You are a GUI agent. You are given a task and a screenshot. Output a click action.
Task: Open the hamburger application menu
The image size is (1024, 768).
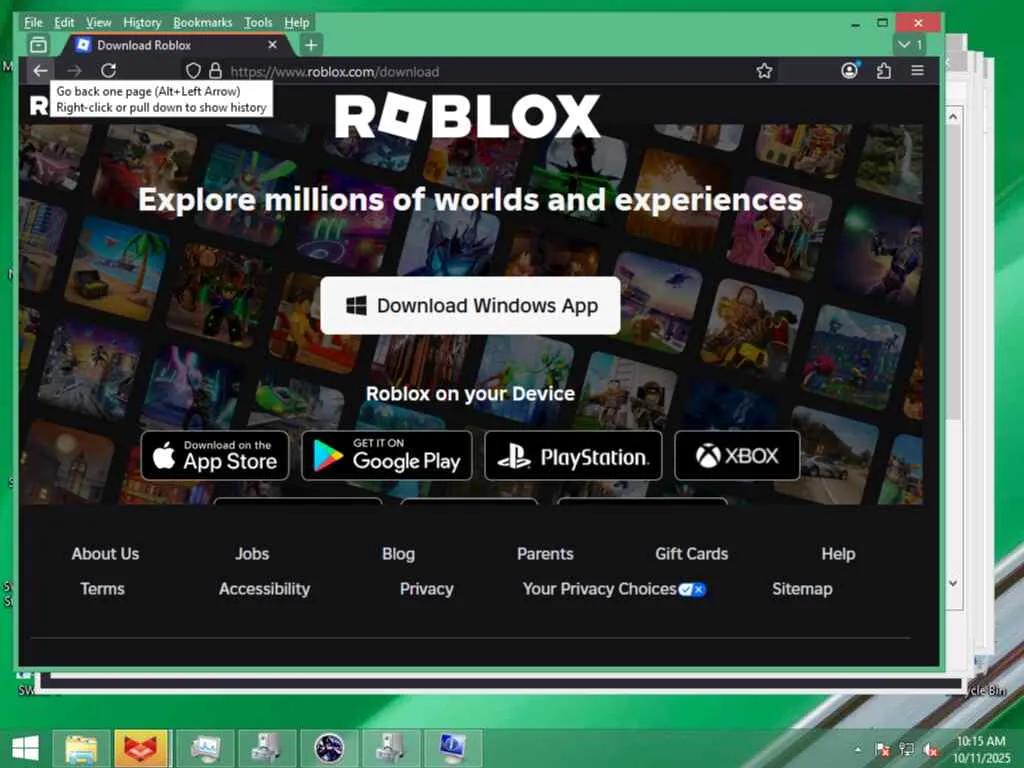(918, 71)
